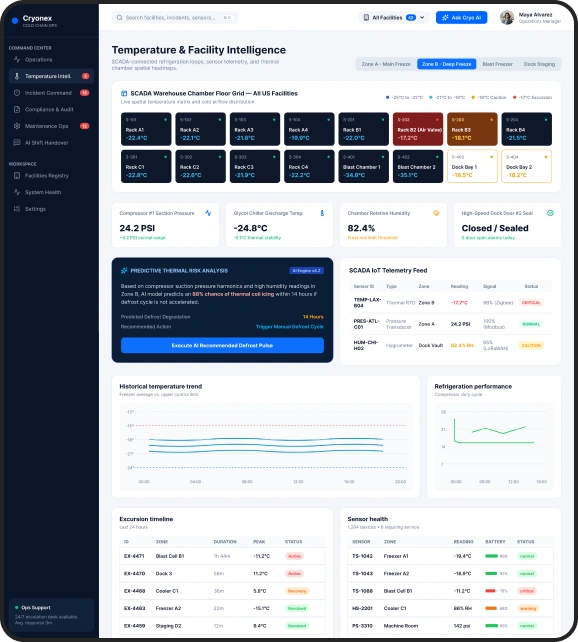The width and height of the screenshot is (578, 642).
Task: Click the predictive thermal risk sparkle icon
Action: (124, 271)
